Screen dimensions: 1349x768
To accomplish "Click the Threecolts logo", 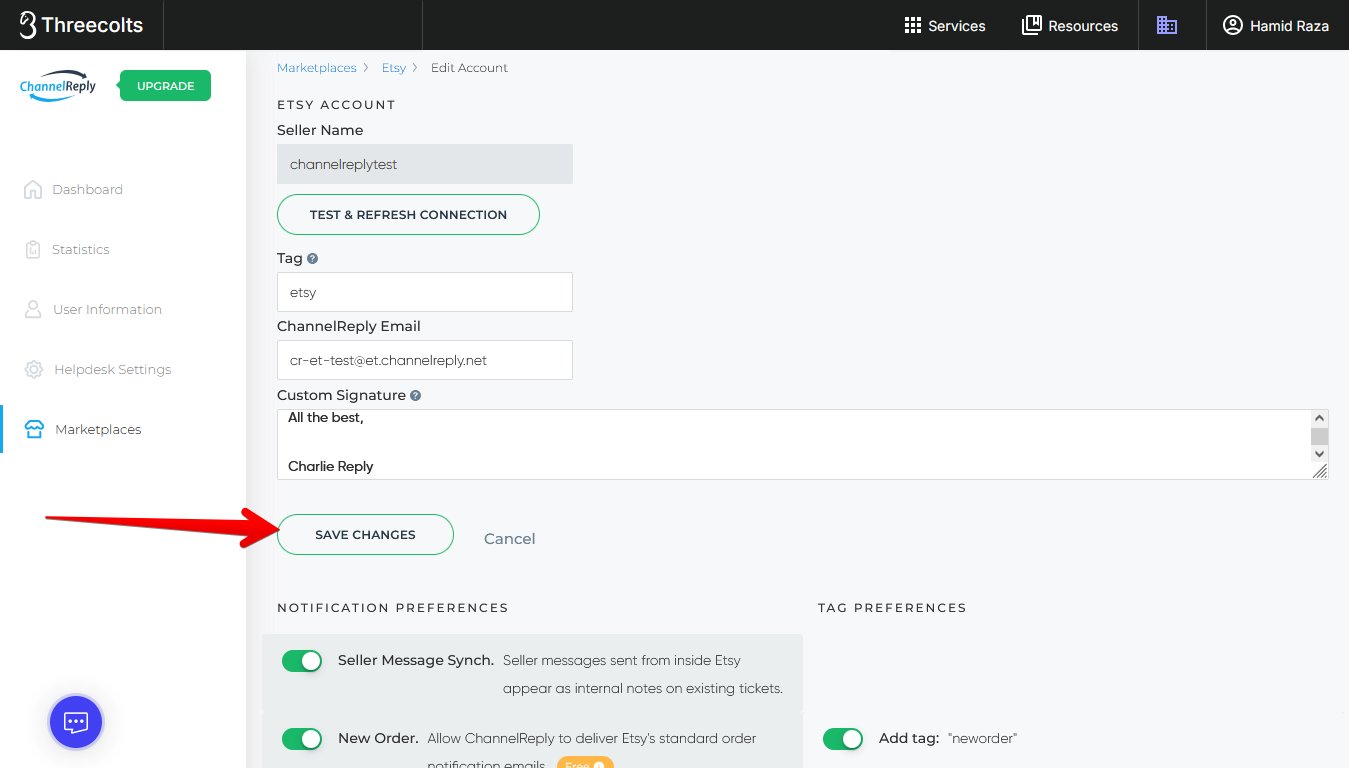I will [81, 25].
